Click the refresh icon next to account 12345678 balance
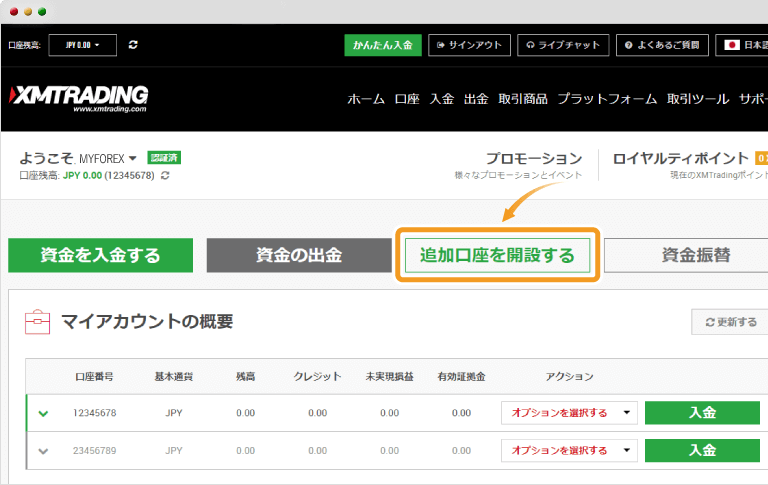Screen dimensions: 768x485 click(x=165, y=175)
